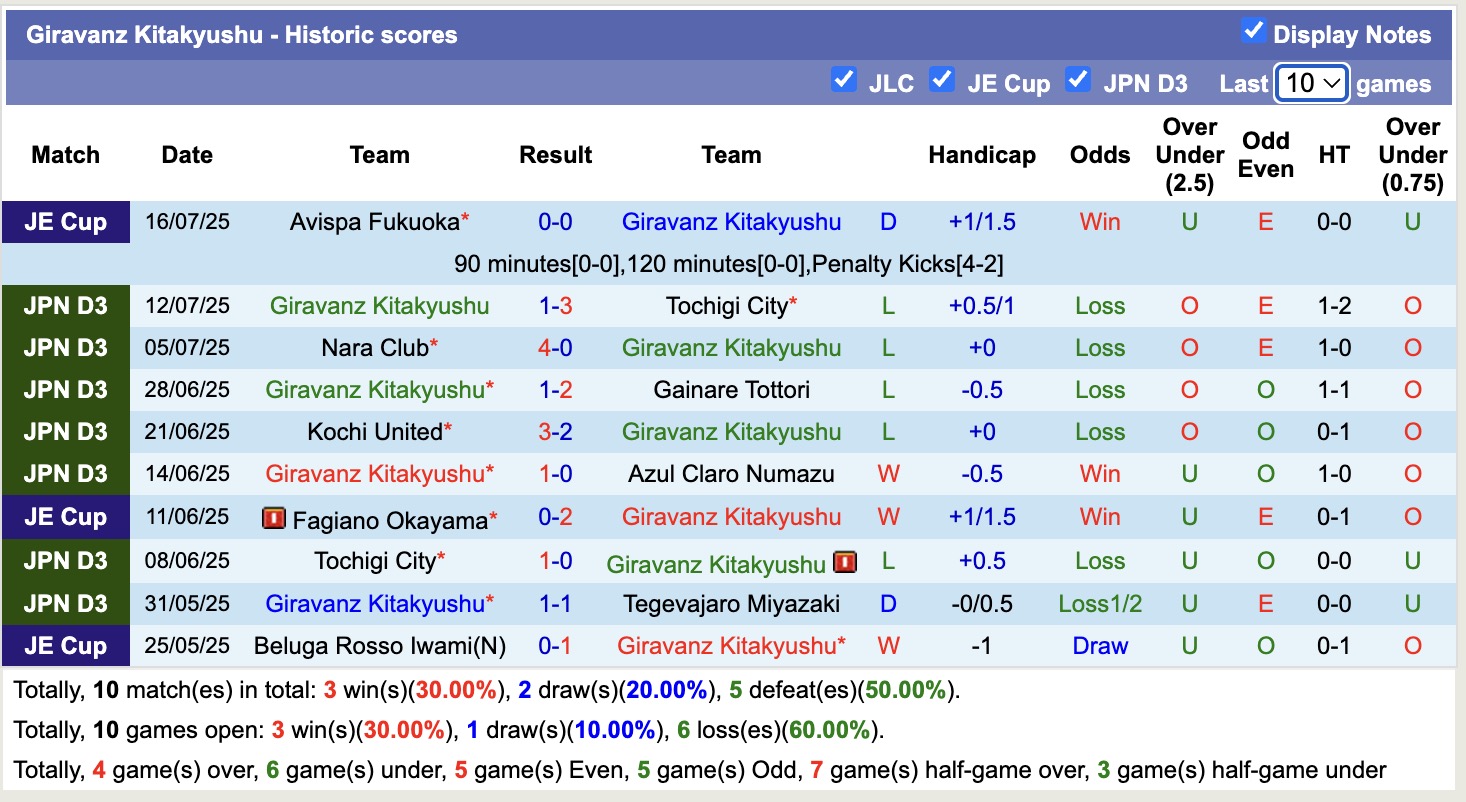Click the red card icon next to Giravanz Kitakyushu
1466x802 pixels.
(x=846, y=561)
